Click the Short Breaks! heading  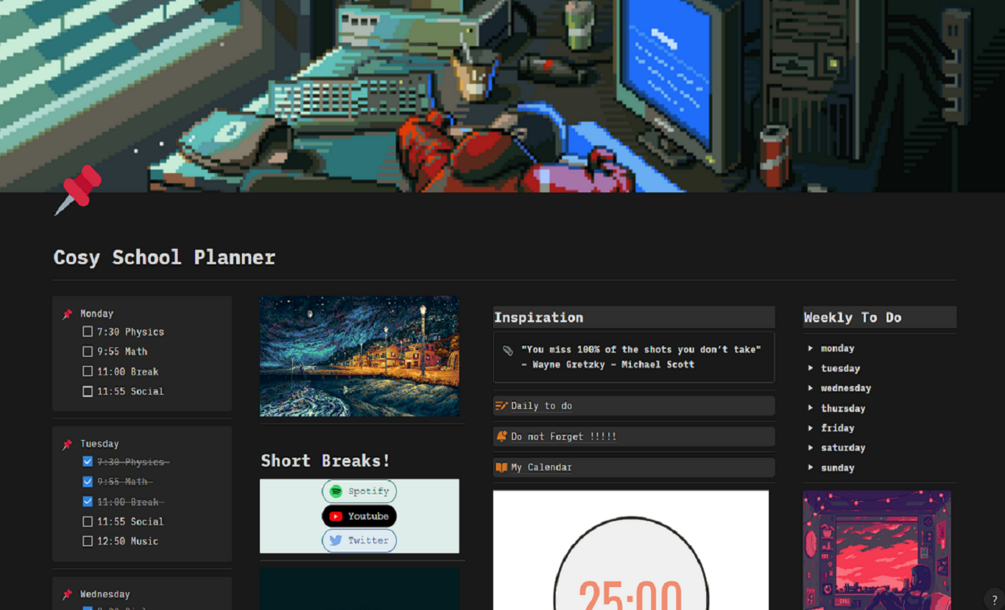325,461
